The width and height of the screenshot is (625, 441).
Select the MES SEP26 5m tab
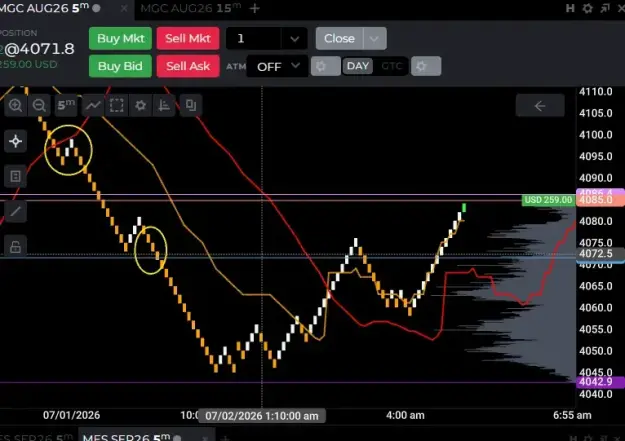coord(127,437)
